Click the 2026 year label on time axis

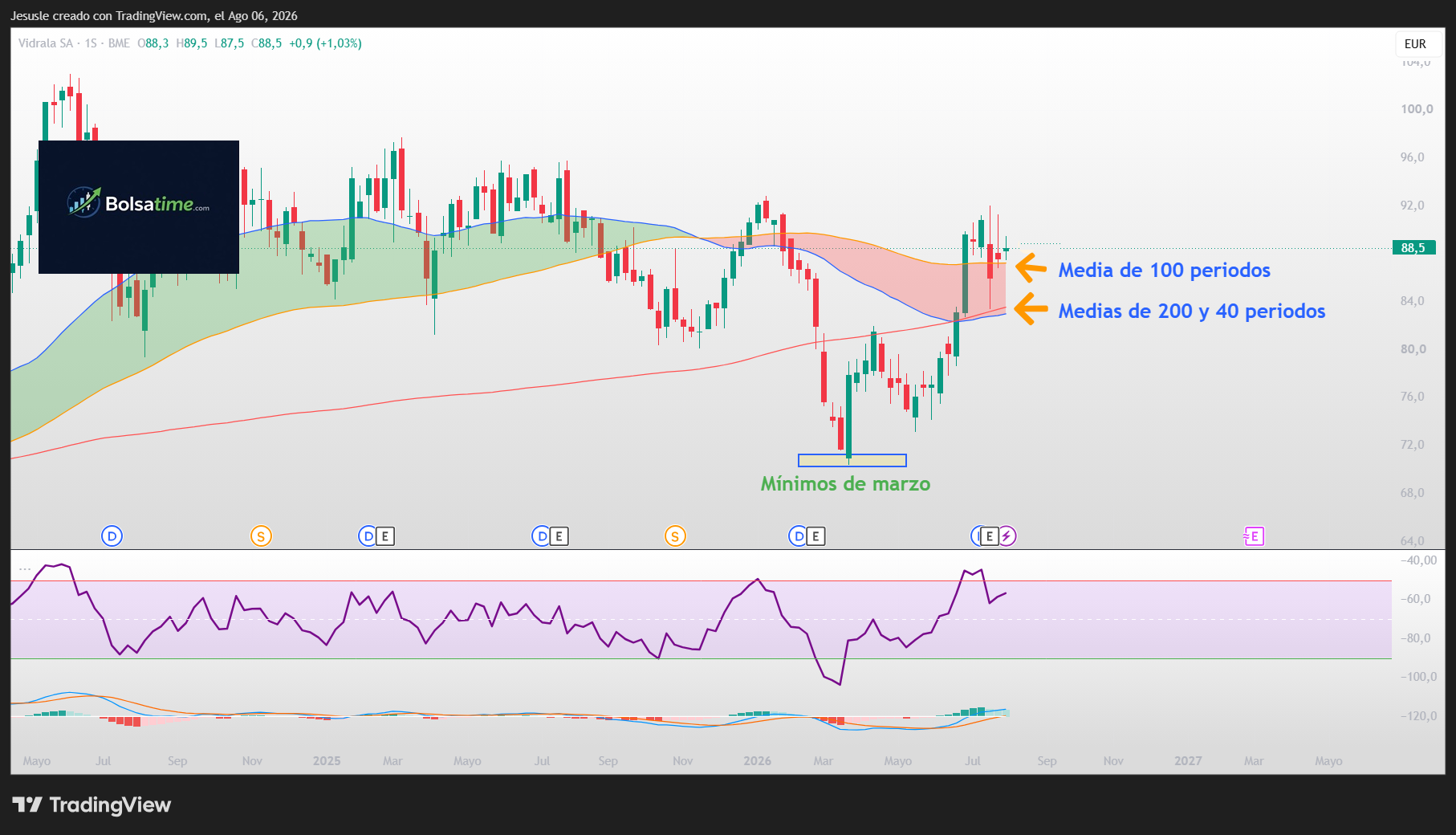click(757, 761)
